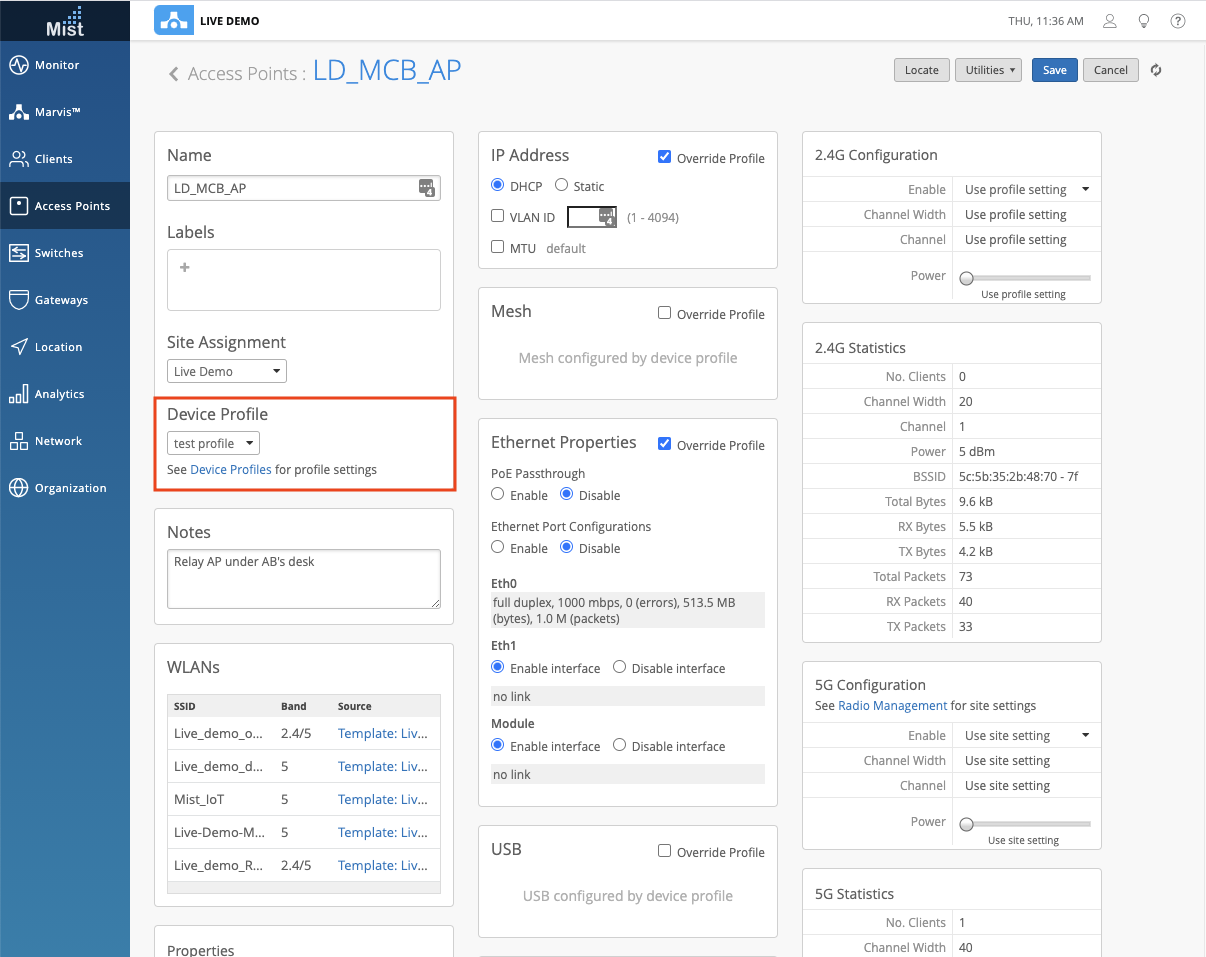The image size is (1206, 957).
Task: Open the user account icon
Action: [1109, 21]
